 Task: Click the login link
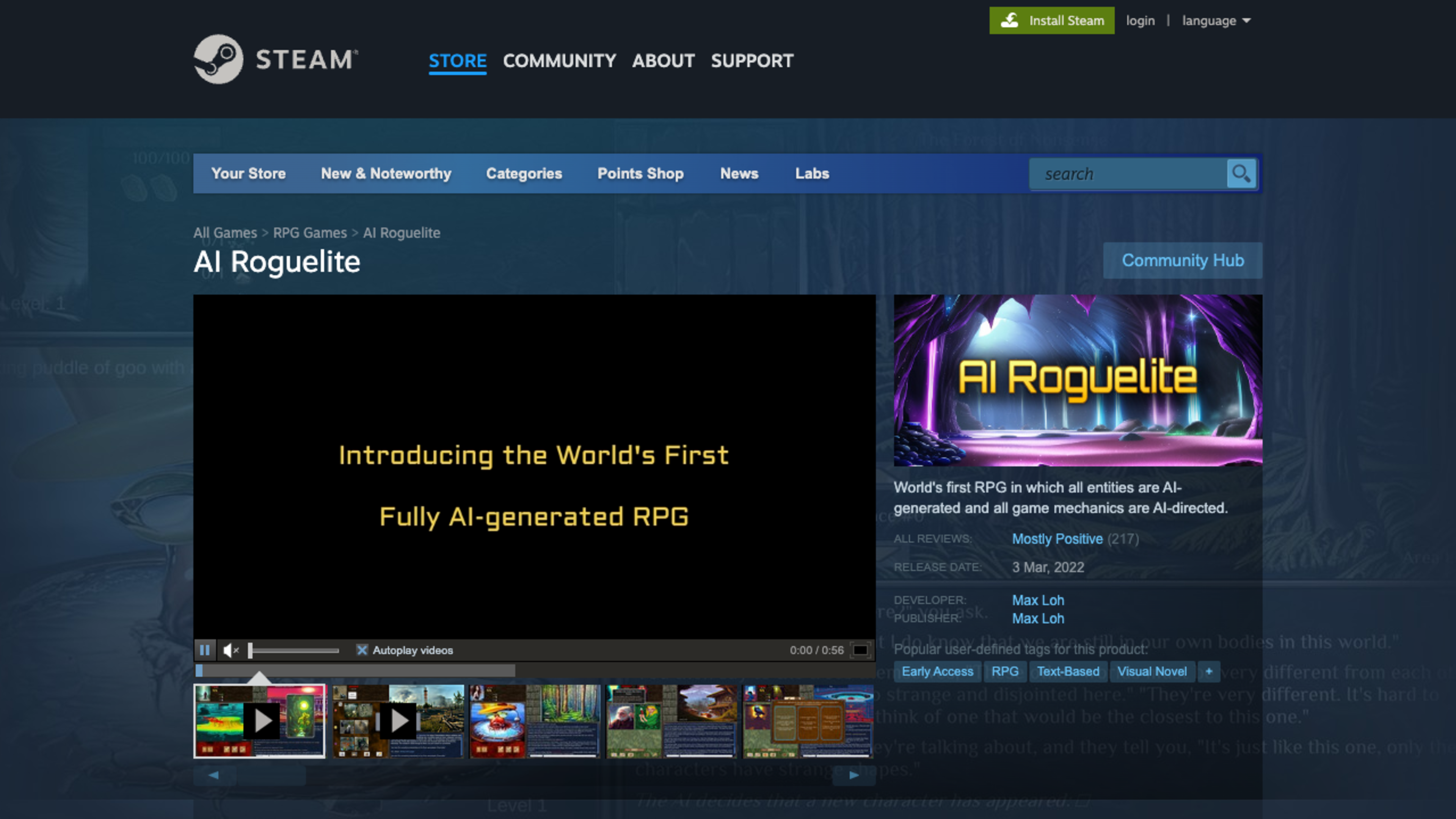pyautogui.click(x=1140, y=21)
